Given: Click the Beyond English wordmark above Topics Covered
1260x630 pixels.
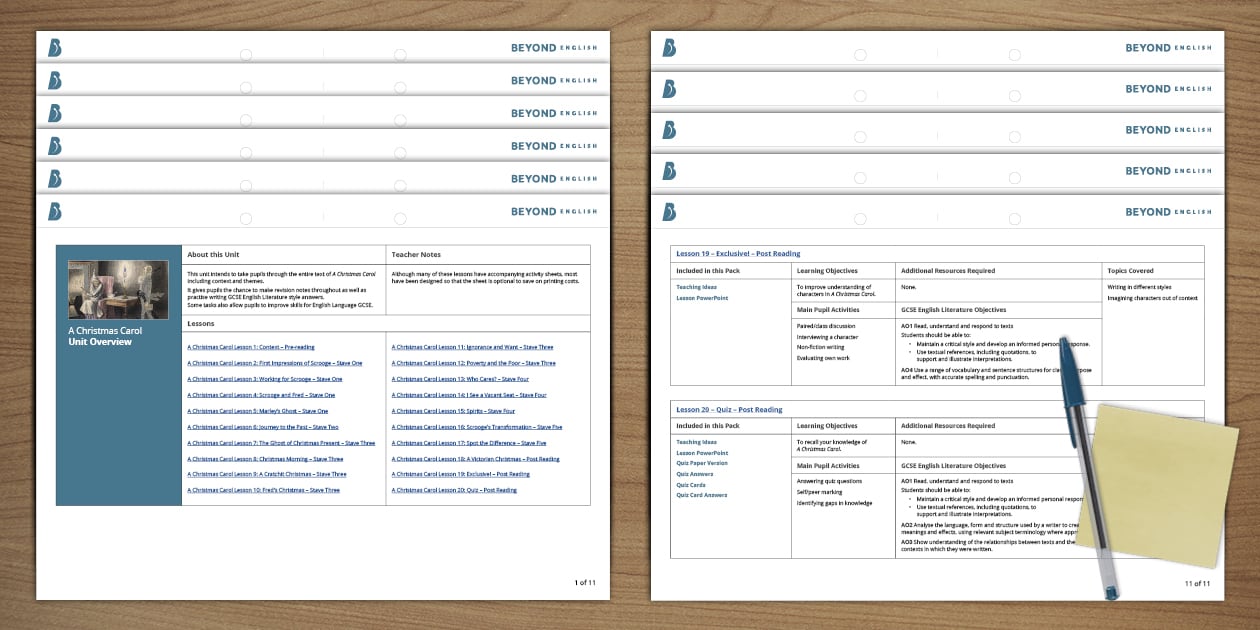Looking at the screenshot, I should 1168,211.
